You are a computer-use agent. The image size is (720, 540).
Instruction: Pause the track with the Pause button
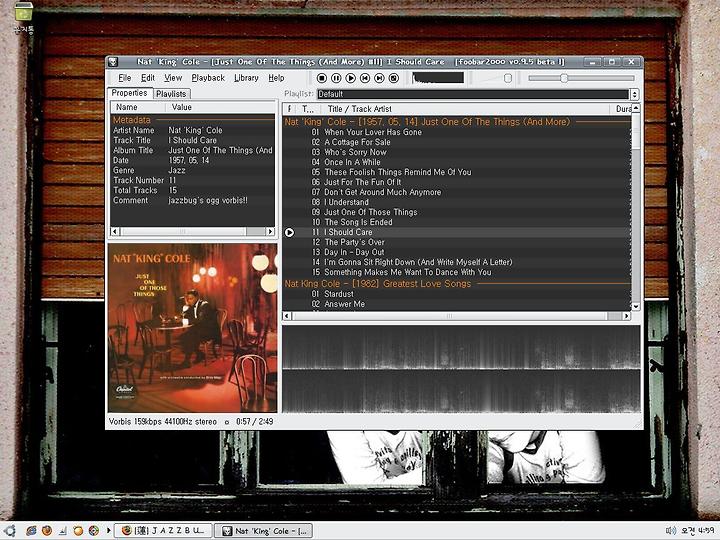tap(336, 78)
